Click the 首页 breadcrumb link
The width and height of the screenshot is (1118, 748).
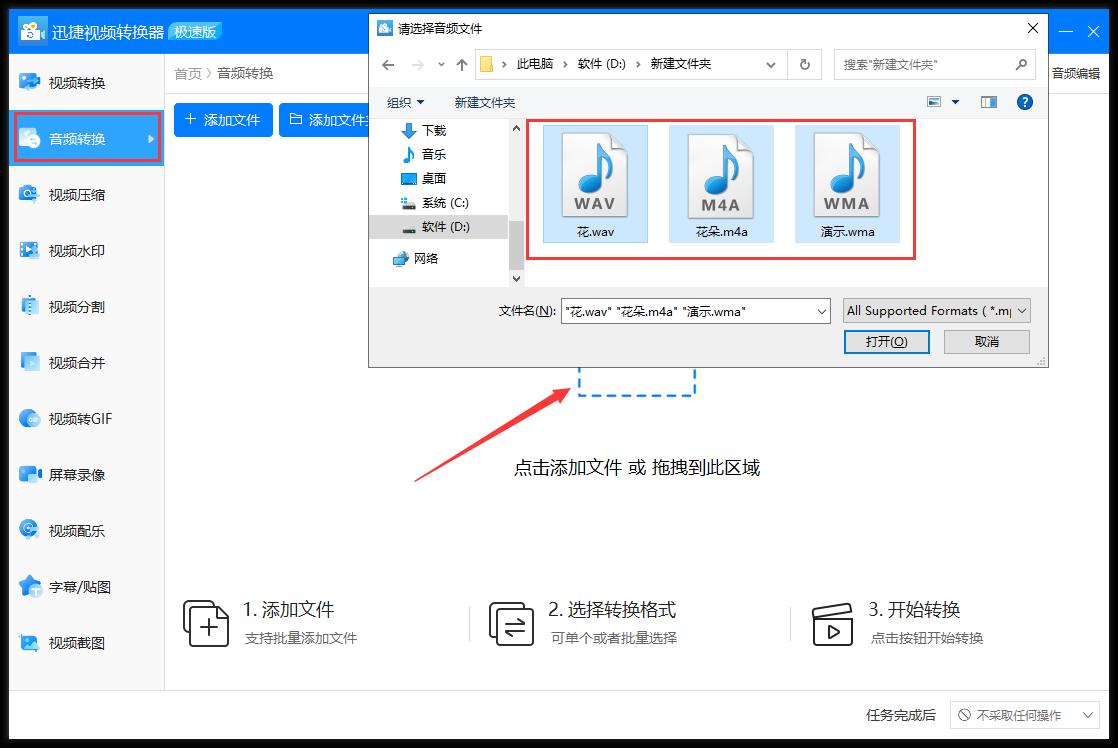pyautogui.click(x=187, y=73)
